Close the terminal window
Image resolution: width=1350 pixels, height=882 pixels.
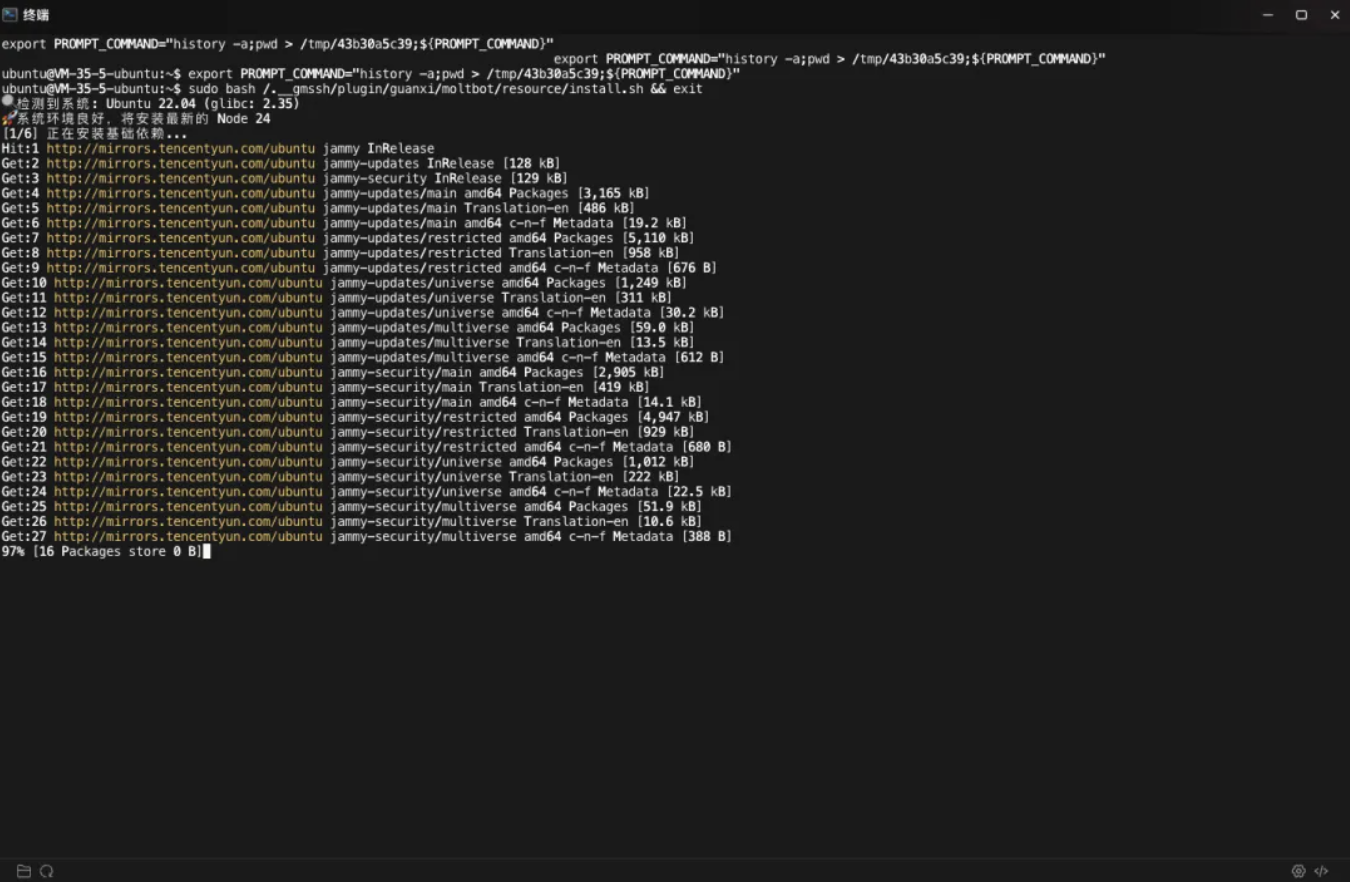1334,15
